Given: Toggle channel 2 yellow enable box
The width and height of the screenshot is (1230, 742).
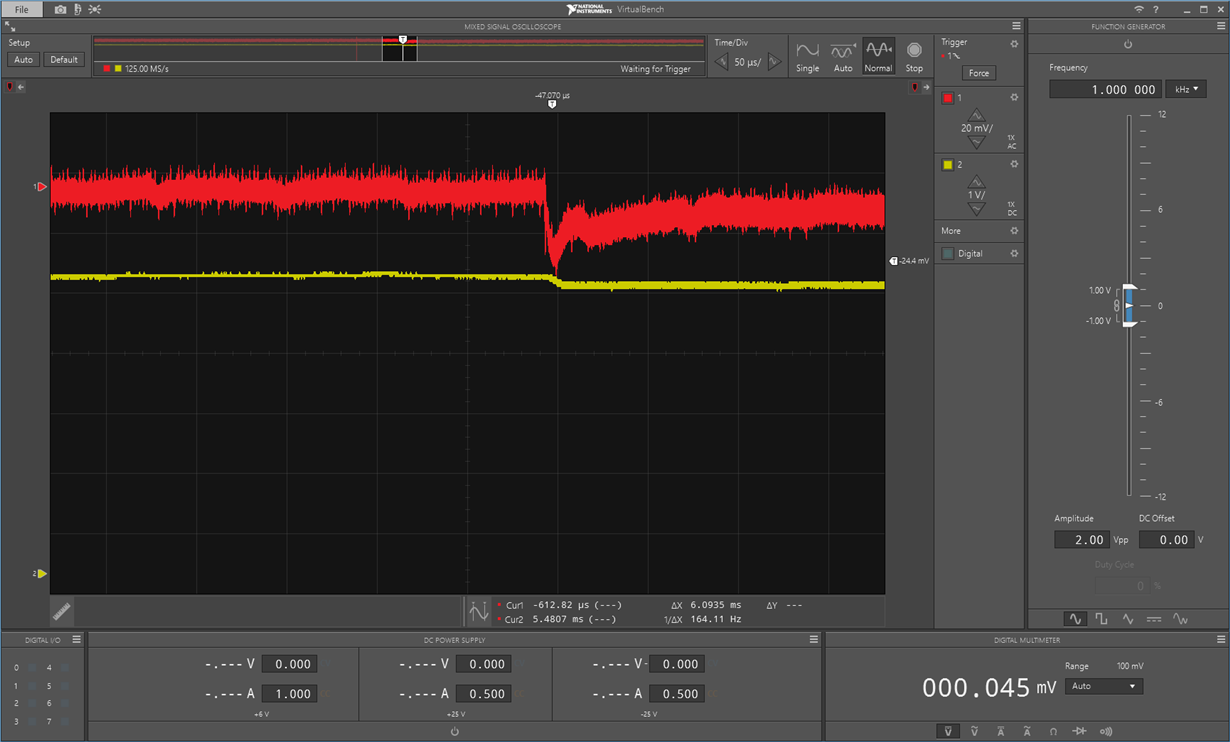Looking at the screenshot, I should pyautogui.click(x=948, y=165).
